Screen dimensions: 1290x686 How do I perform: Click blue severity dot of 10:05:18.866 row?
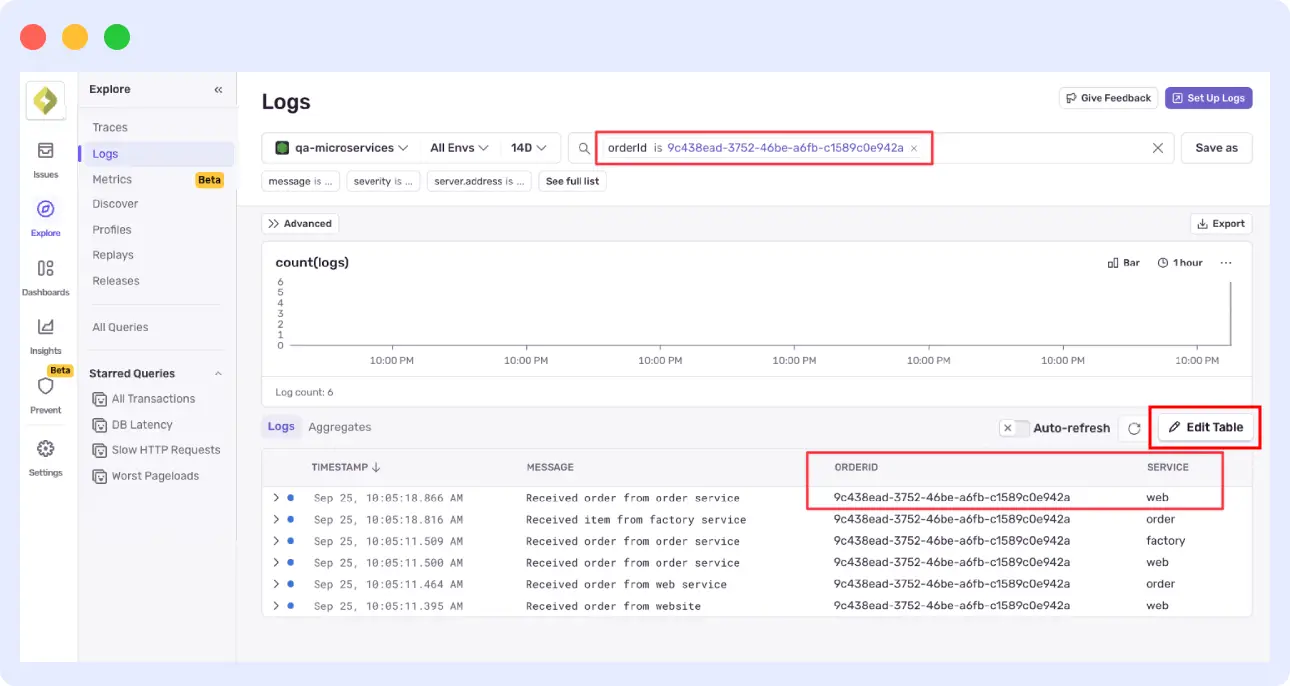click(x=291, y=497)
